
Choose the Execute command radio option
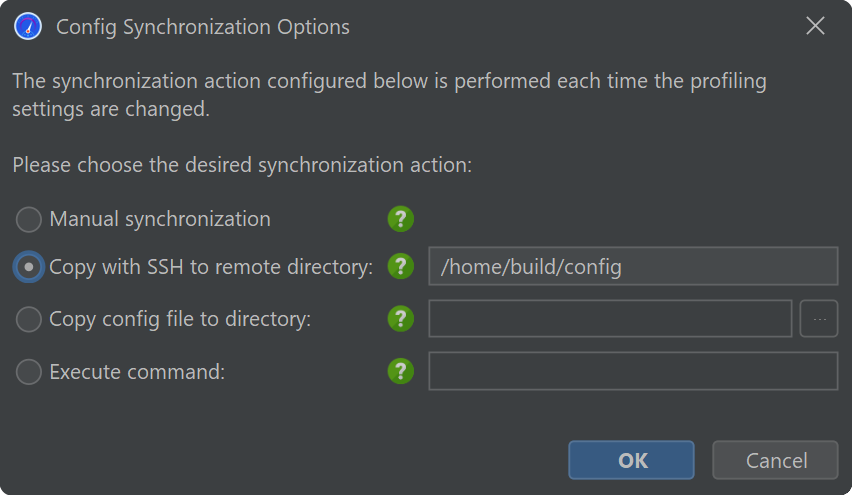pyautogui.click(x=28, y=372)
